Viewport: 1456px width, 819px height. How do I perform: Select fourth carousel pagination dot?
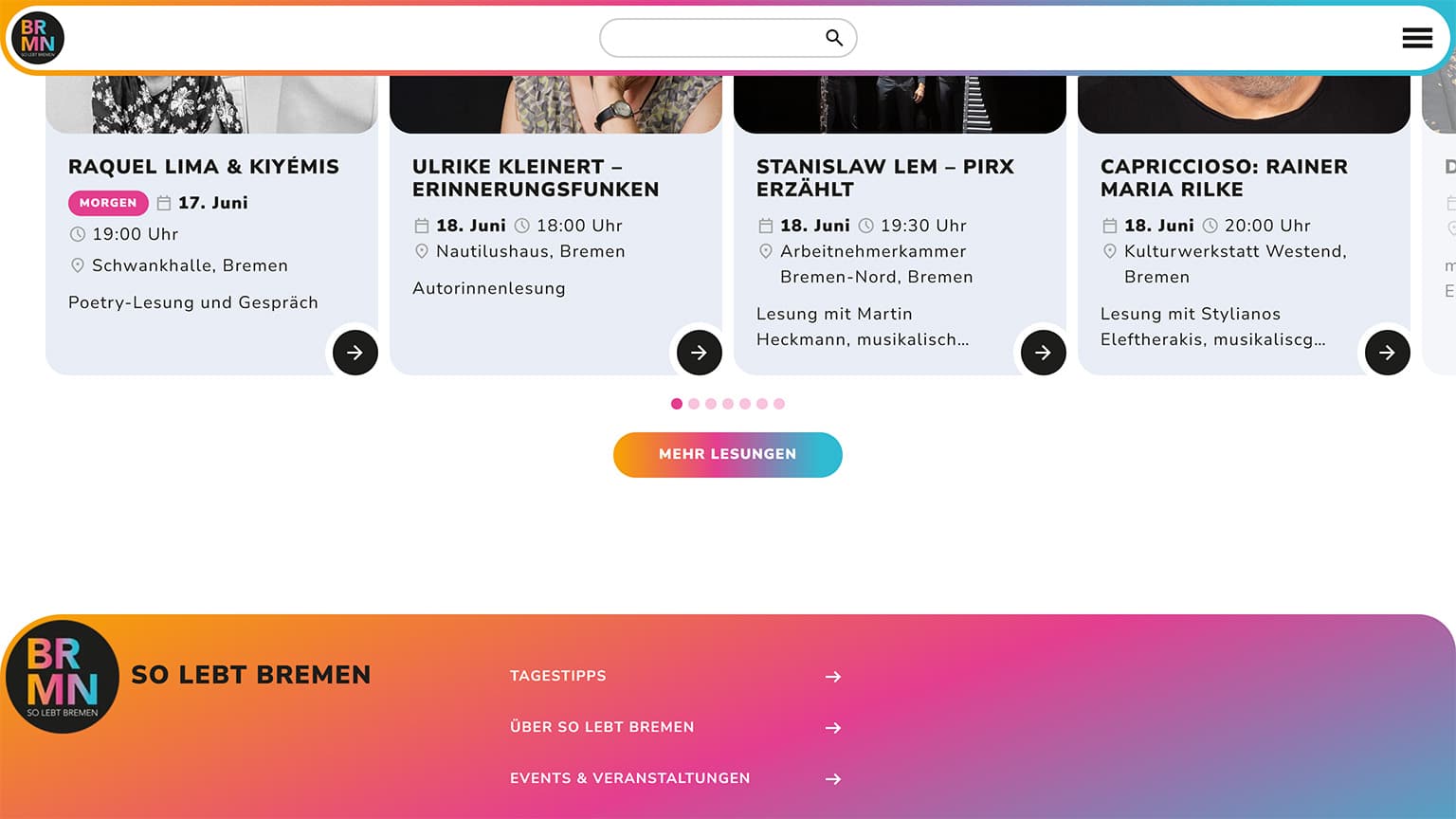coord(728,404)
